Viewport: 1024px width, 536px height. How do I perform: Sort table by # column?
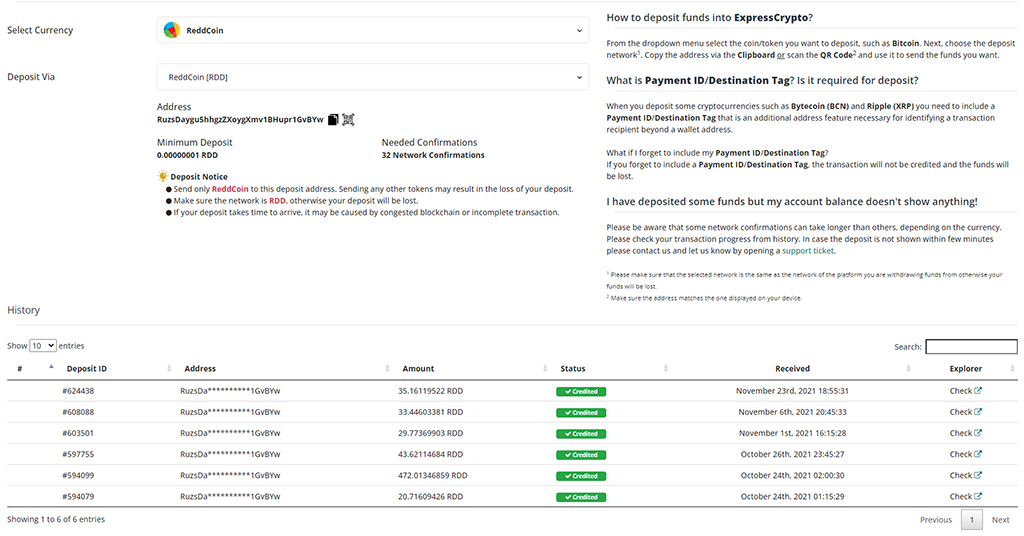(33, 369)
